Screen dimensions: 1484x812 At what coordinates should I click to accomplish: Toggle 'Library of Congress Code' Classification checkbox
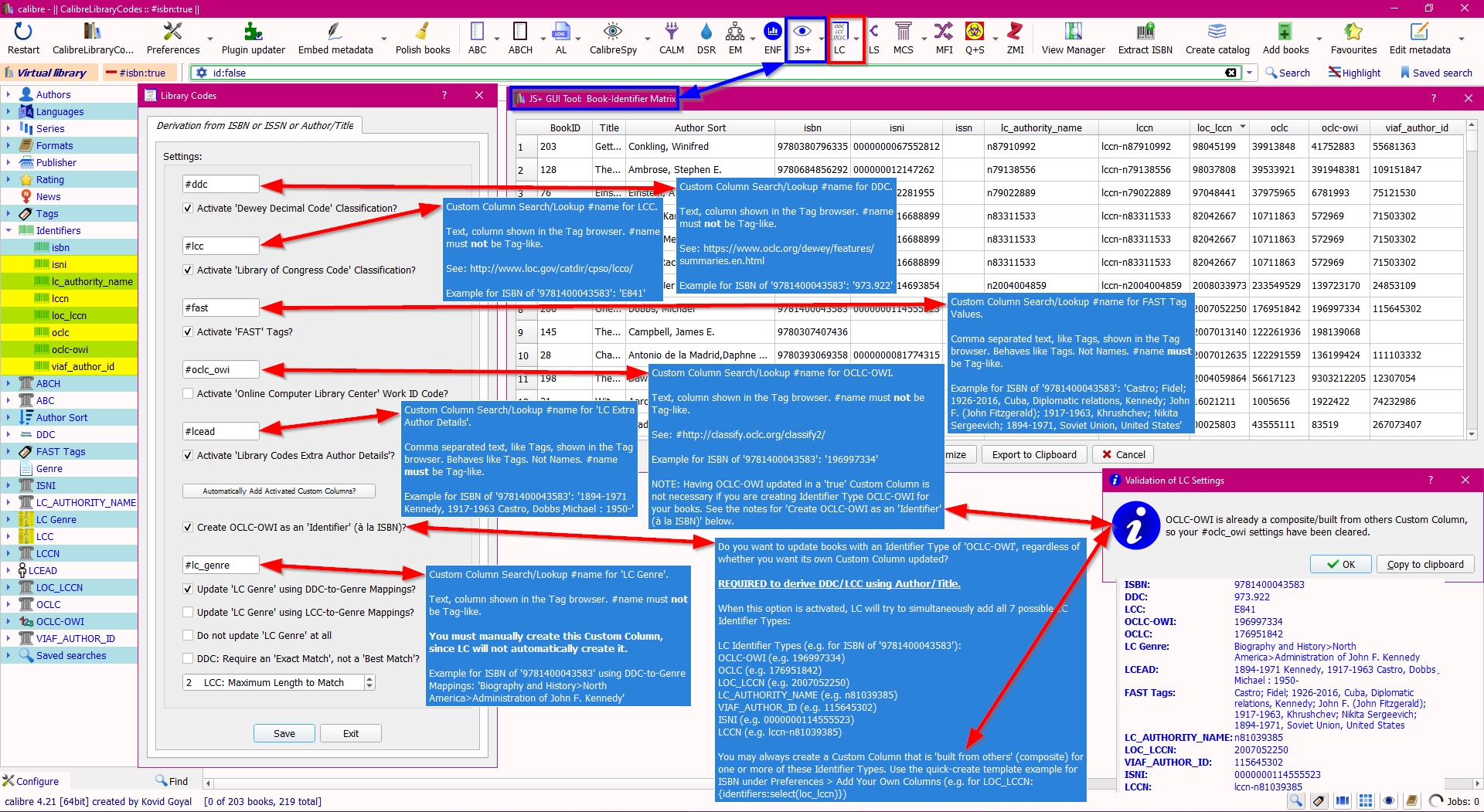pyautogui.click(x=188, y=270)
